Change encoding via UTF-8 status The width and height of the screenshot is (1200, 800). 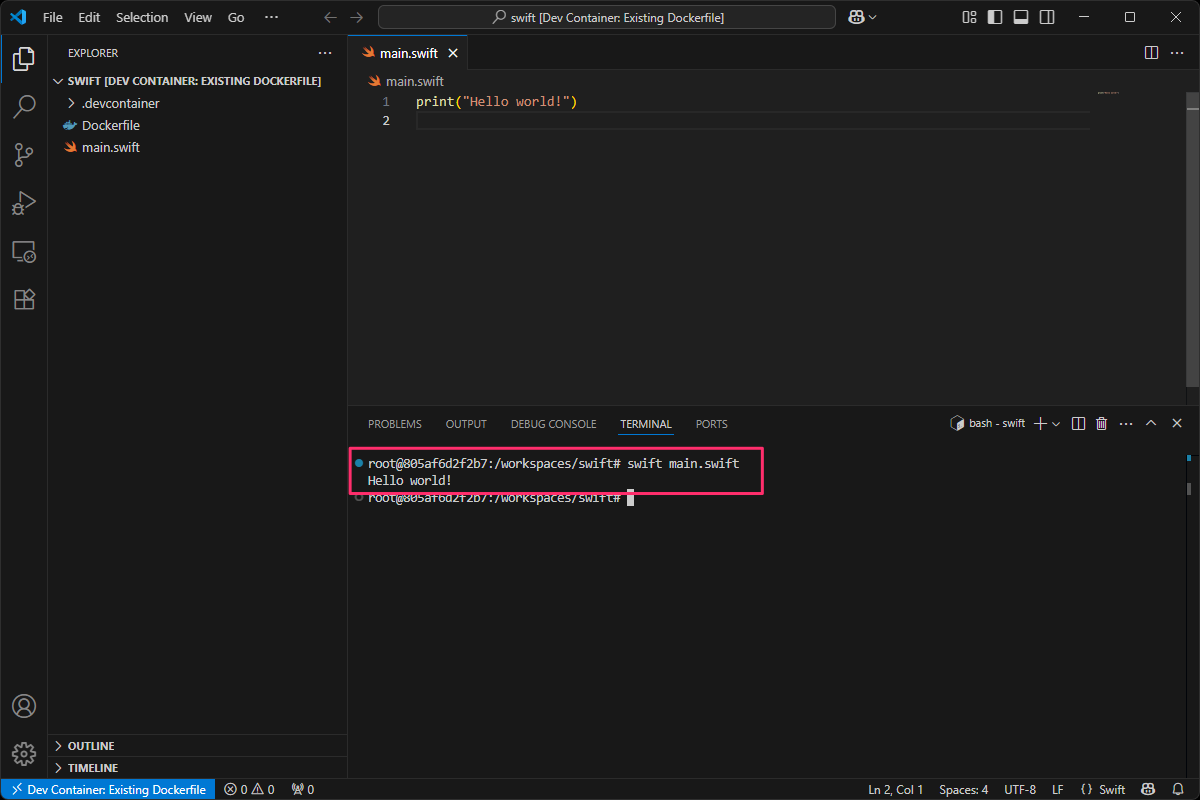pyautogui.click(x=1020, y=789)
